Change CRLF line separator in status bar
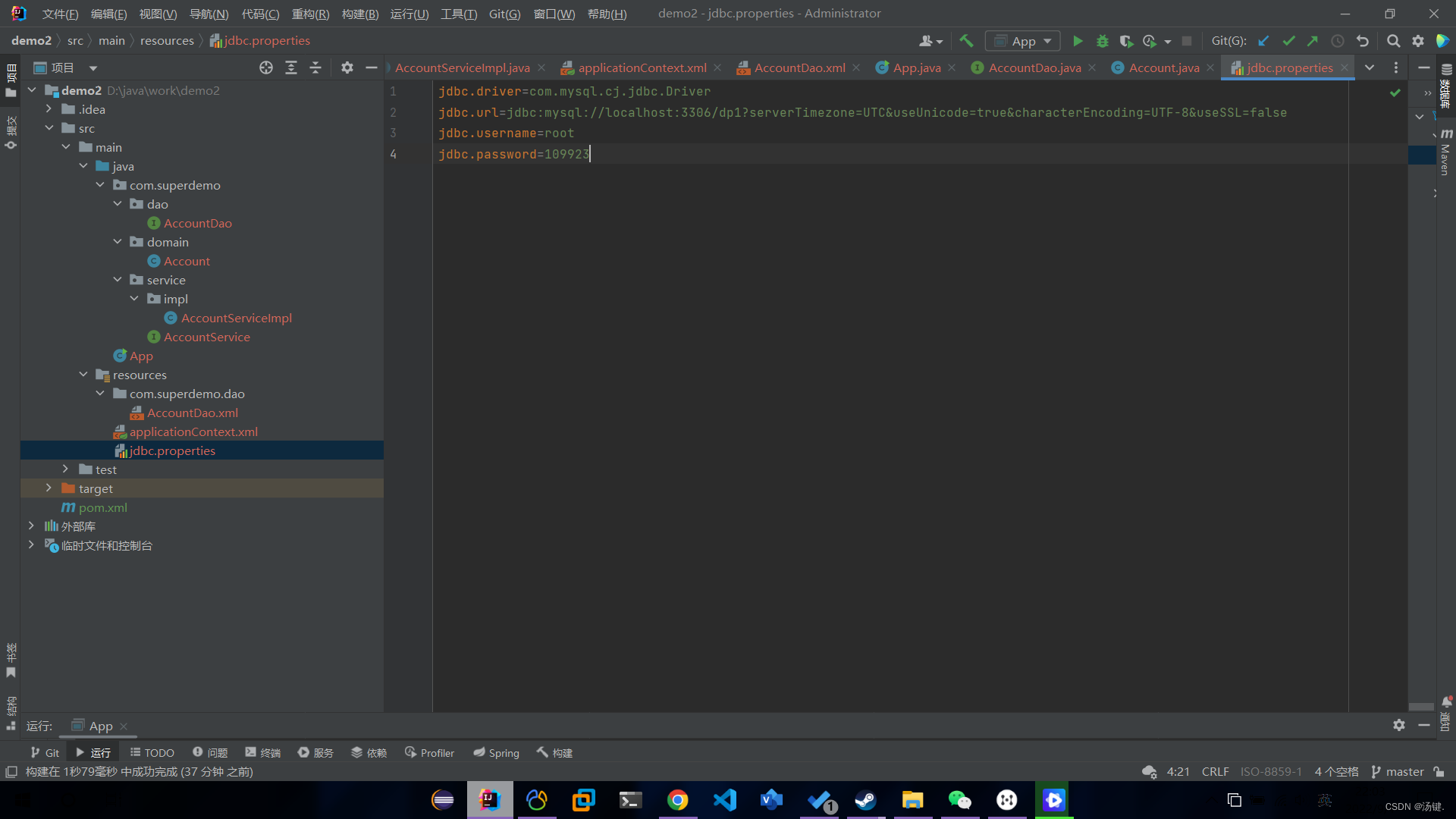The width and height of the screenshot is (1456, 819). click(x=1215, y=771)
